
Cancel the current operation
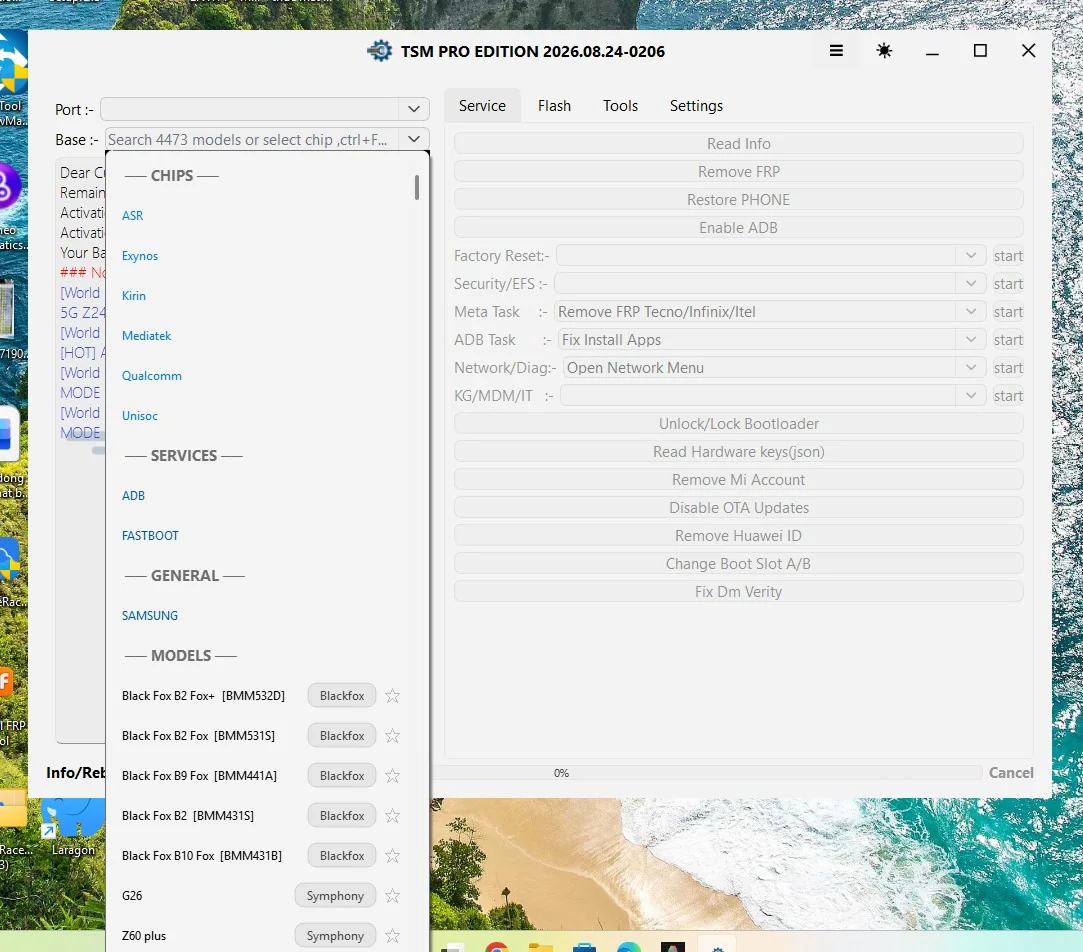click(1010, 772)
